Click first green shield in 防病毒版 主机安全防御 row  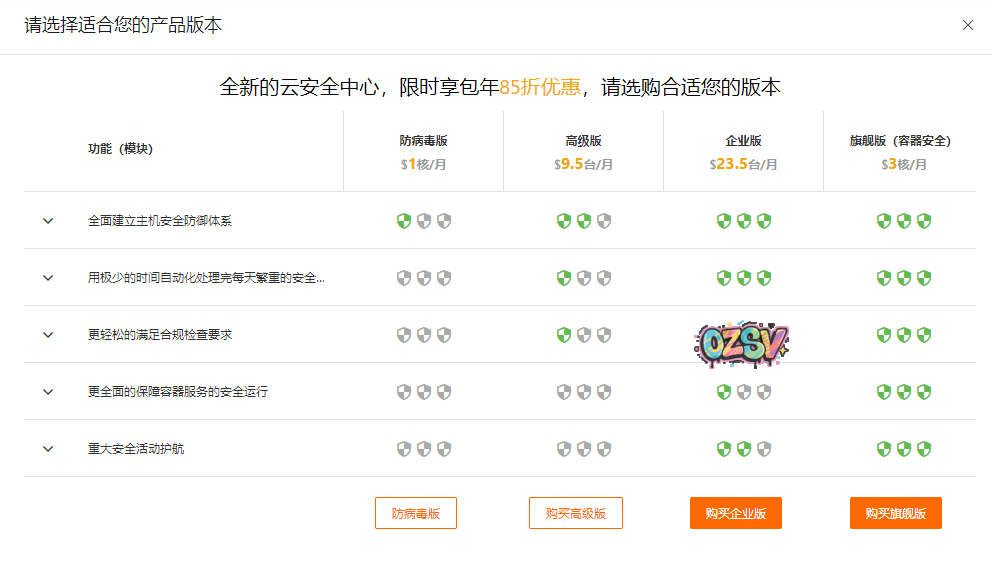(404, 221)
